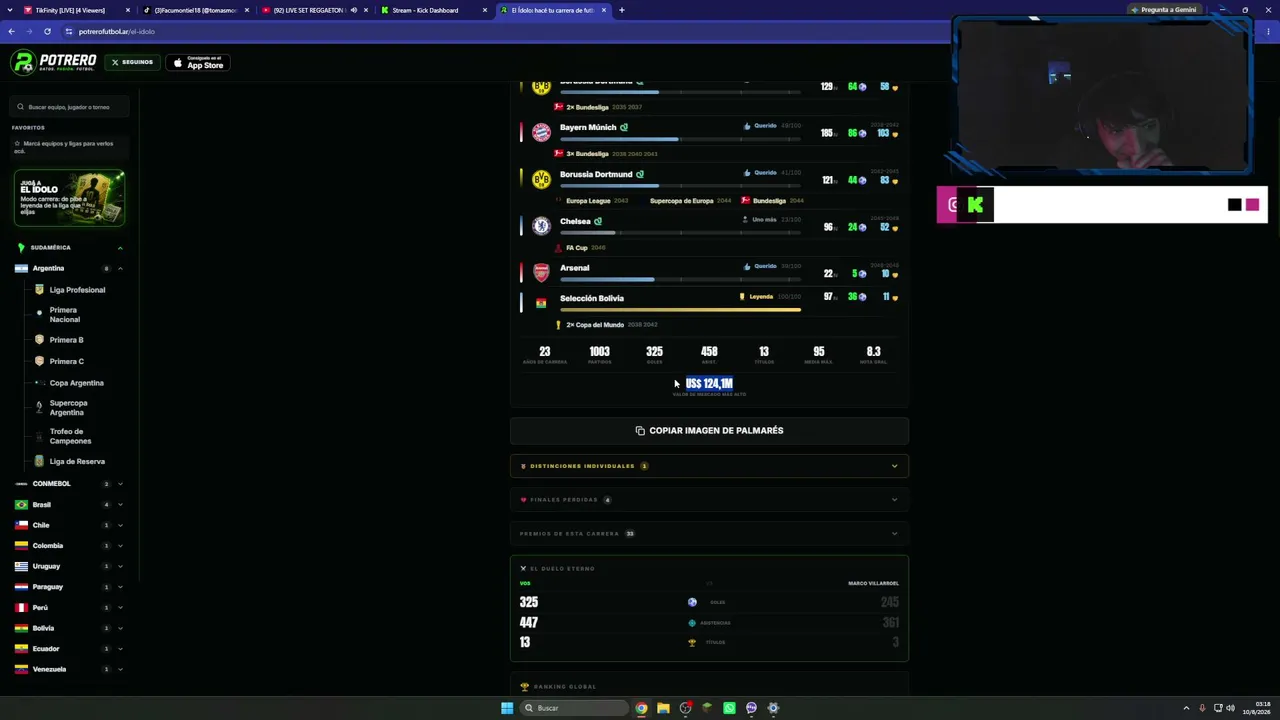Open Chrome from the taskbar
Viewport: 1280px width, 720px height.
(x=641, y=708)
